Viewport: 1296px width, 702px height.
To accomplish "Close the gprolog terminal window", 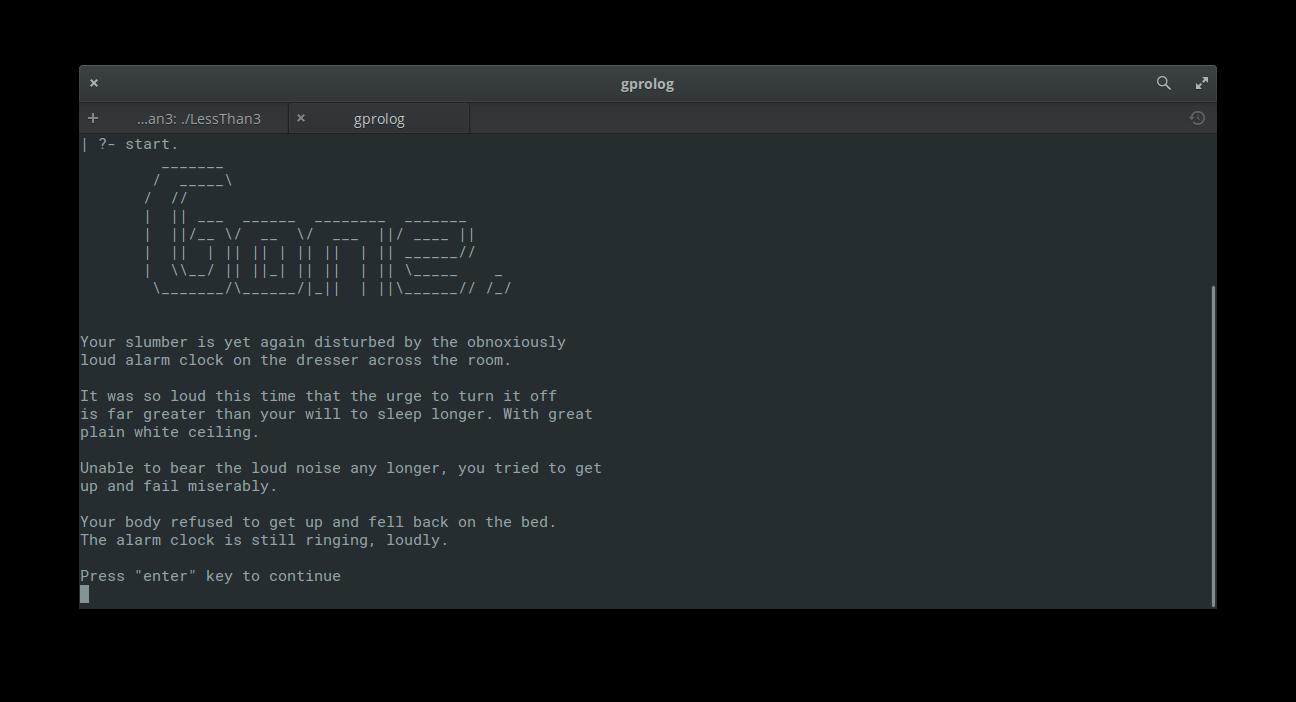I will pyautogui.click(x=94, y=83).
